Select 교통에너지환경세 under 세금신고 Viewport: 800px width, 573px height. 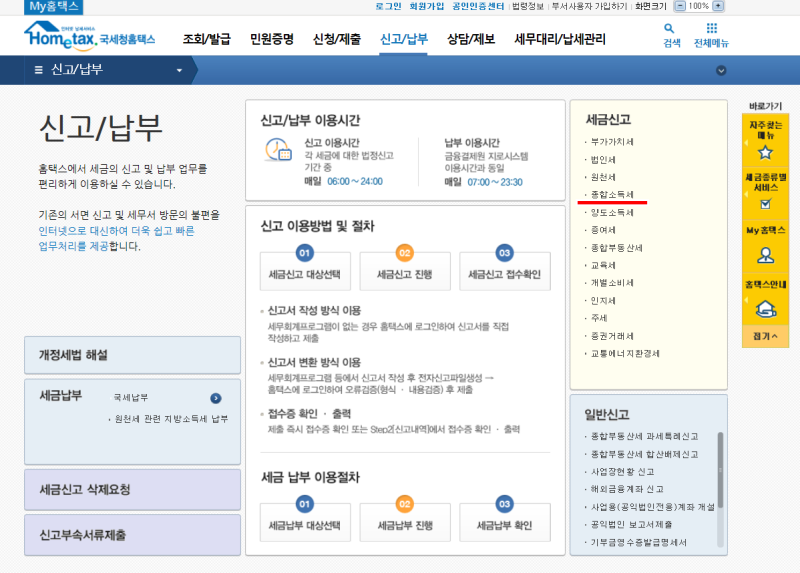tap(625, 353)
